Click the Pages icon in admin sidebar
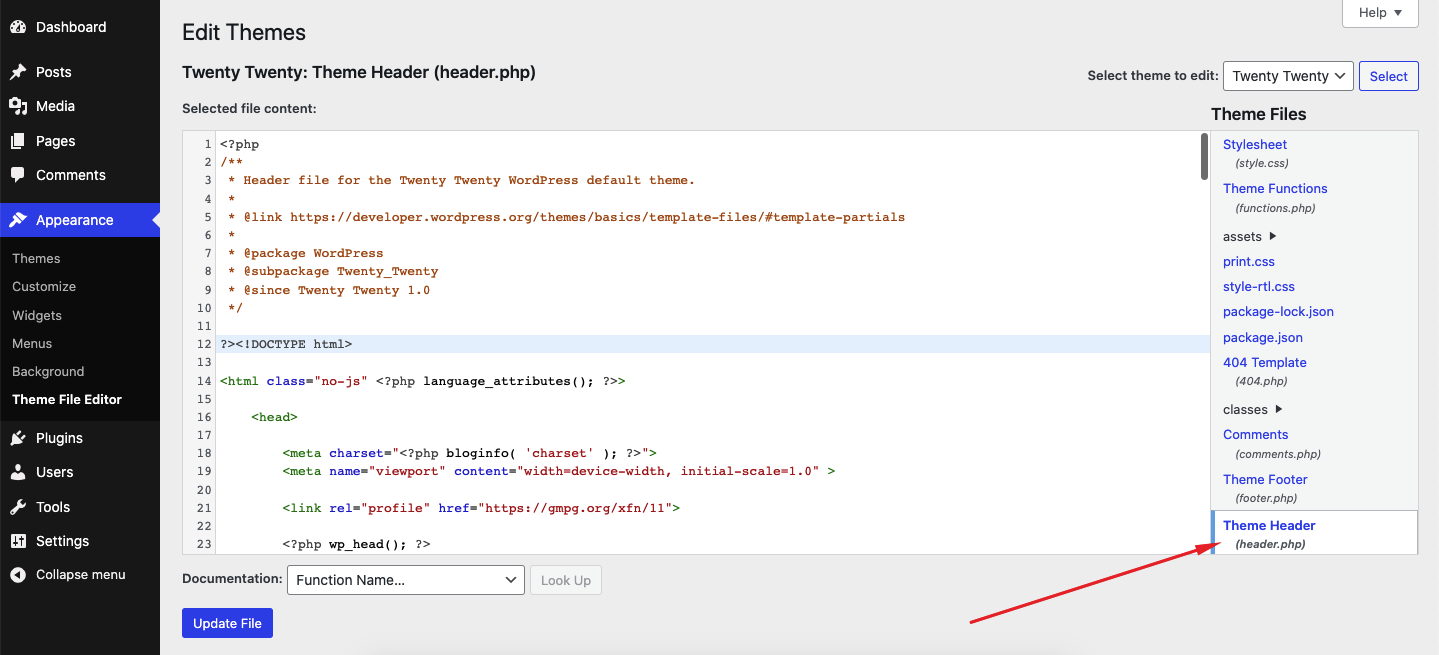Viewport: 1439px width, 655px height. (x=18, y=140)
